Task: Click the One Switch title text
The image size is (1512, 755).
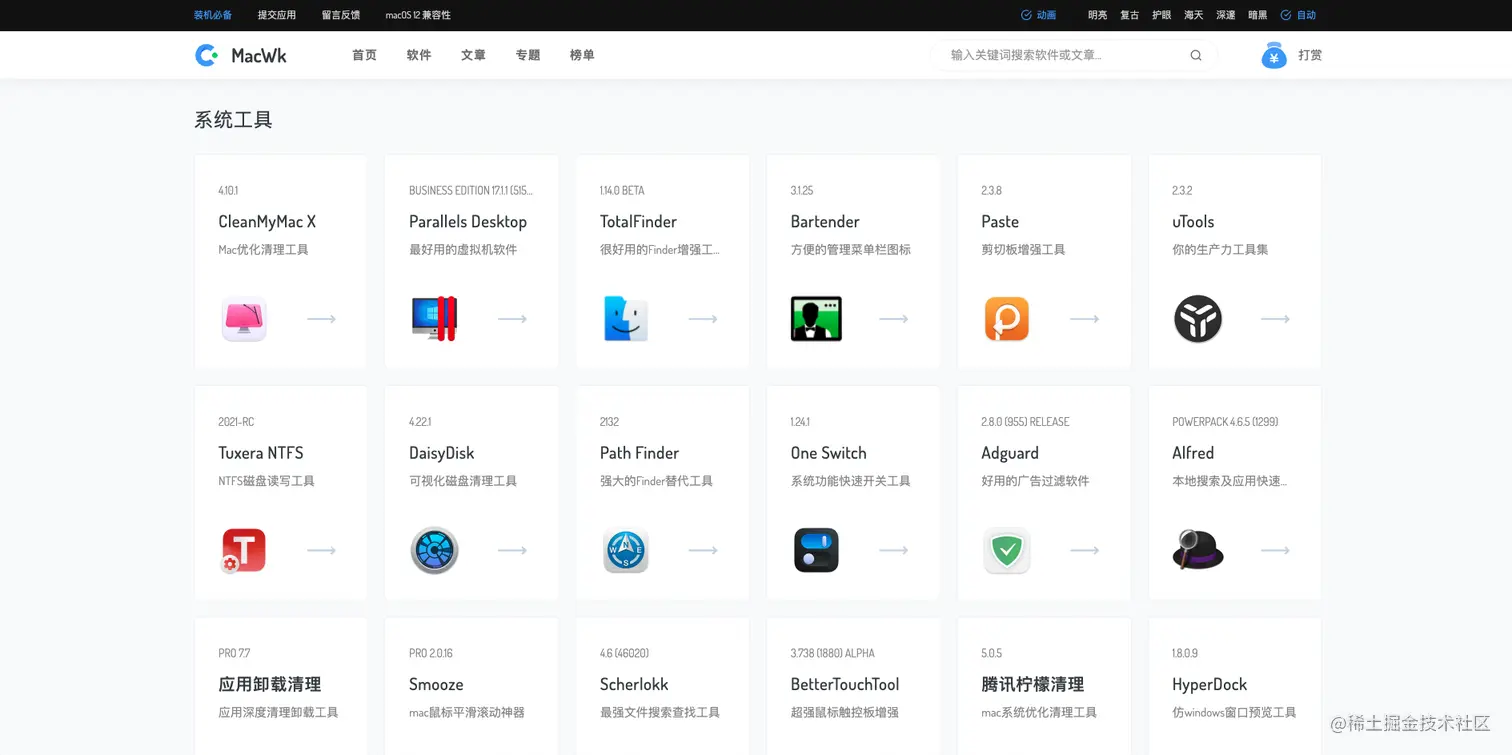Action: click(x=828, y=452)
